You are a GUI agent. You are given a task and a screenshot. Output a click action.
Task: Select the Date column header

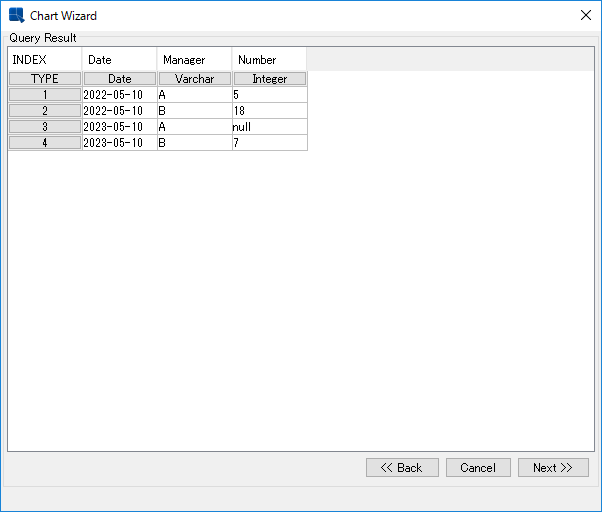pos(119,60)
